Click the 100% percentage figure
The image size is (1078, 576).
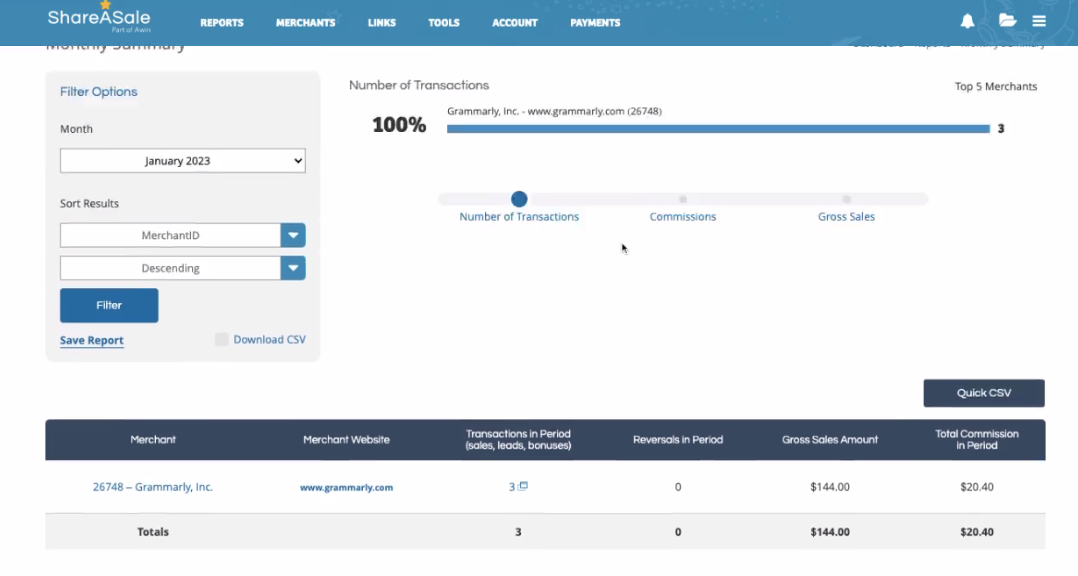[x=399, y=124]
